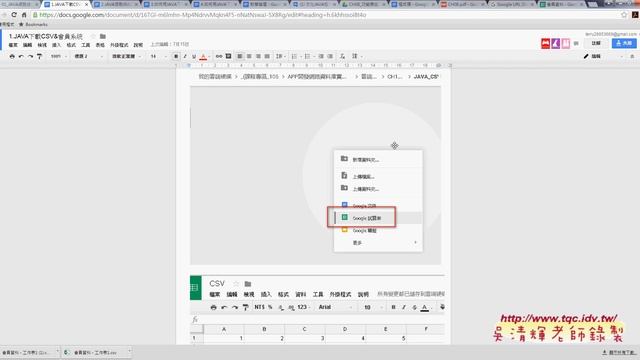Toggle Italic formatting
Viewport: 640px width, 360px height.
point(185,56)
